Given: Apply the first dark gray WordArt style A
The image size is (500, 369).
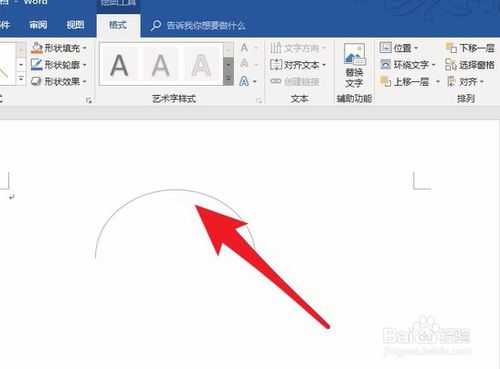Looking at the screenshot, I should 119,65.
